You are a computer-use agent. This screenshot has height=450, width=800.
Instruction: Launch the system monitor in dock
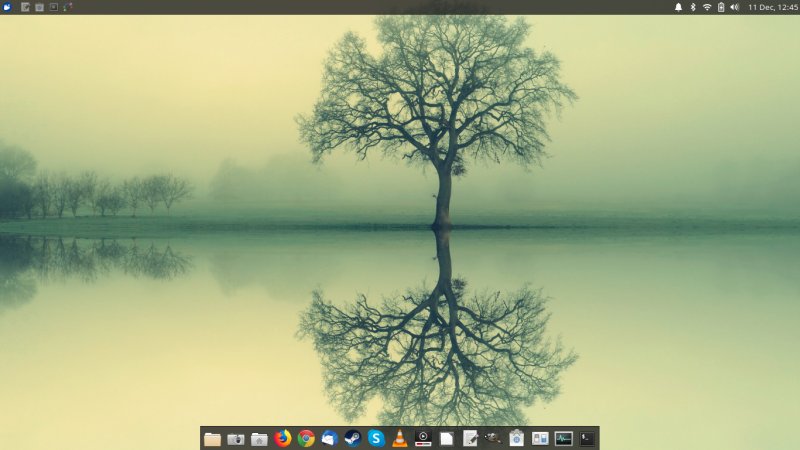[564, 438]
